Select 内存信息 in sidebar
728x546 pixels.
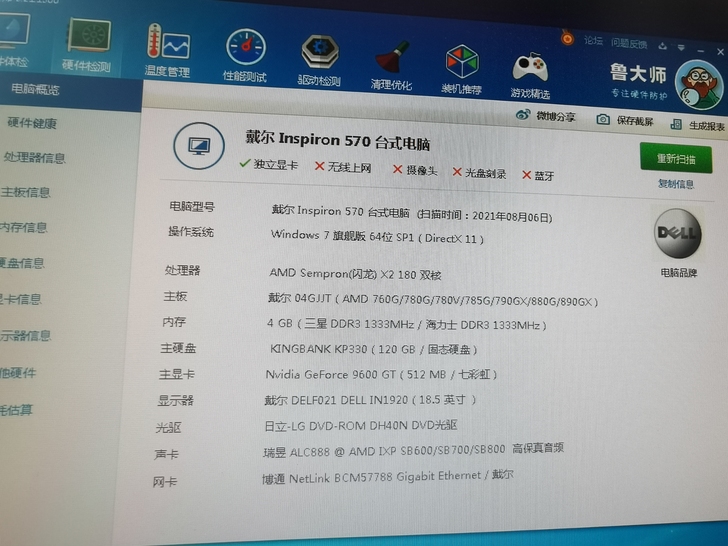23,227
